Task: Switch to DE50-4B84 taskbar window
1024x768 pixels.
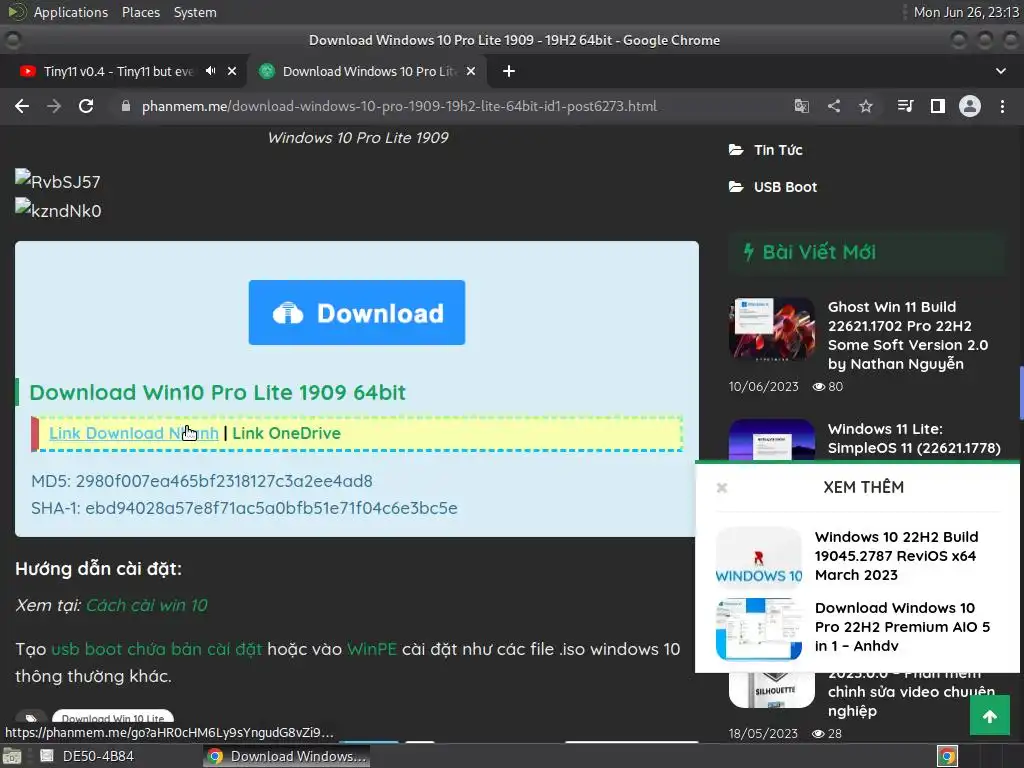Action: (x=88, y=756)
